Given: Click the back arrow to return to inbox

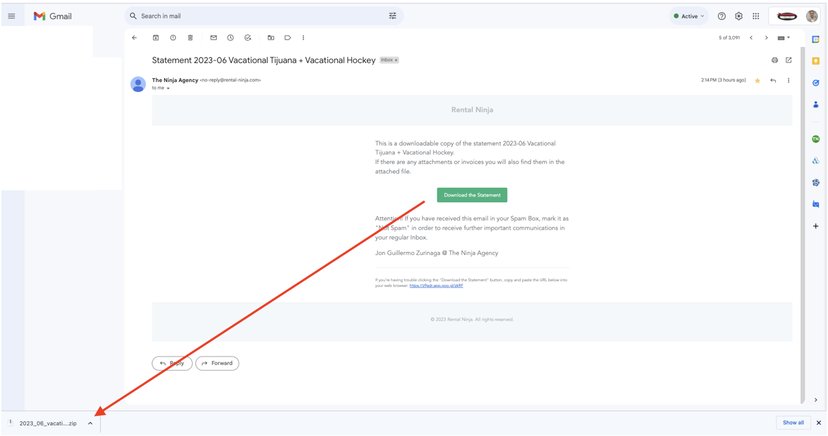Looking at the screenshot, I should 134,38.
